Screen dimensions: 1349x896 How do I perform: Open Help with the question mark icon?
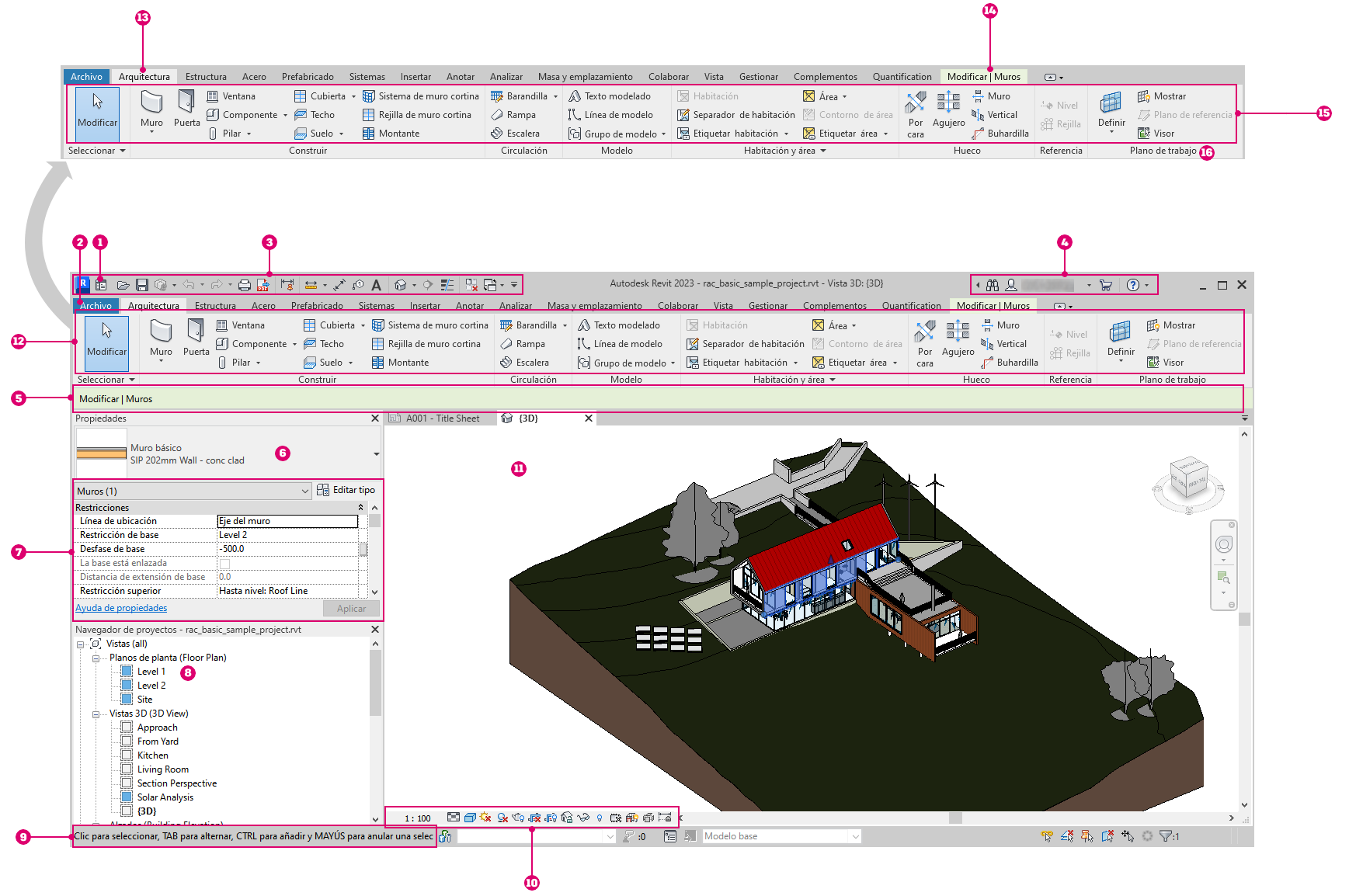(x=1133, y=285)
